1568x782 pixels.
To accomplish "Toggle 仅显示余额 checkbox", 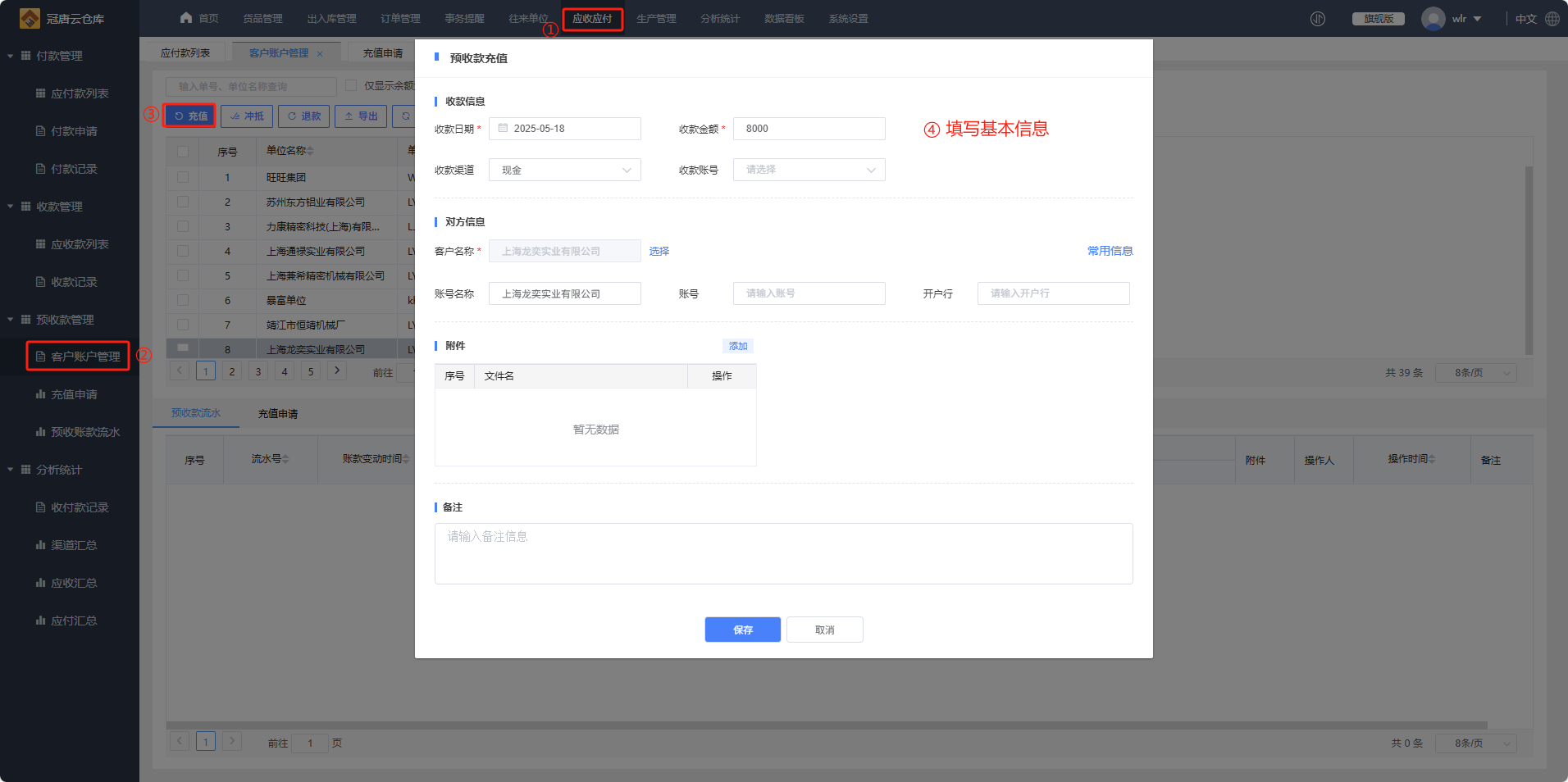I will tap(351, 85).
